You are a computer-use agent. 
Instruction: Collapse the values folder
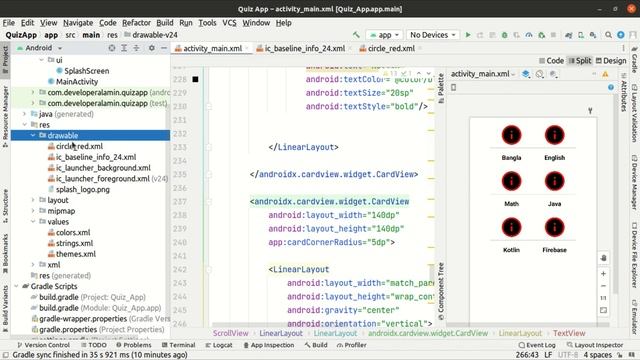tap(33, 222)
